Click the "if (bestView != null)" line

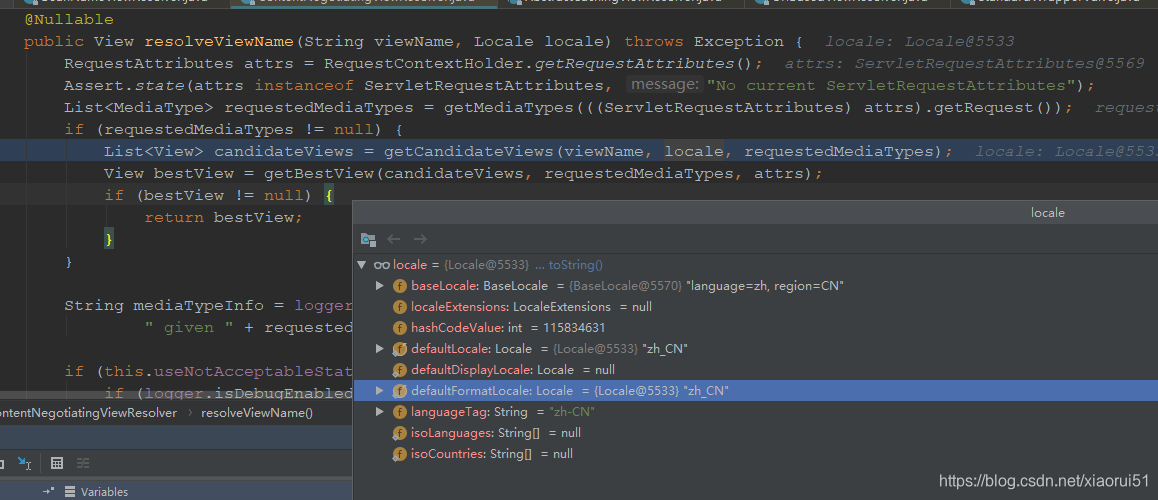(219, 195)
